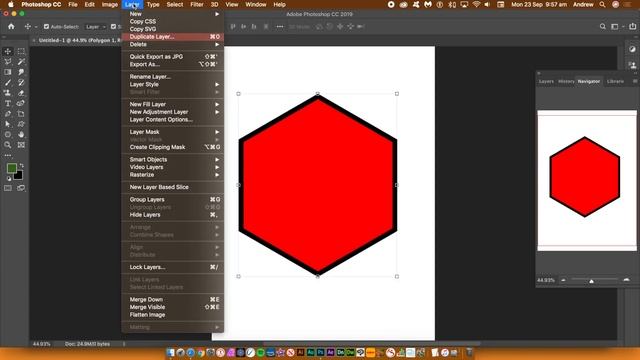Image resolution: width=640 pixels, height=360 pixels.
Task: Click the Share icon at top right
Action: click(x=633, y=27)
